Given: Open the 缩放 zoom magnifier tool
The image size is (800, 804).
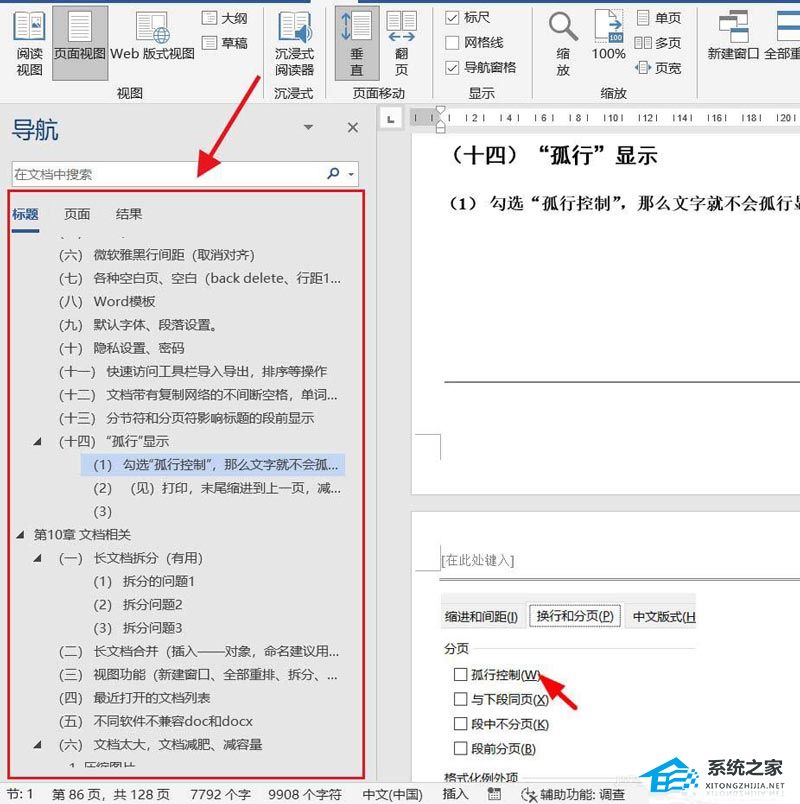Looking at the screenshot, I should [x=563, y=44].
